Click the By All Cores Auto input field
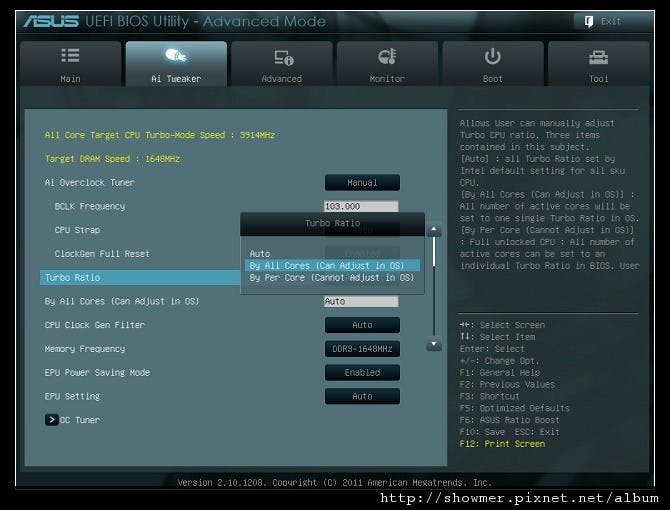Viewport: 670px width, 510px height. [361, 301]
